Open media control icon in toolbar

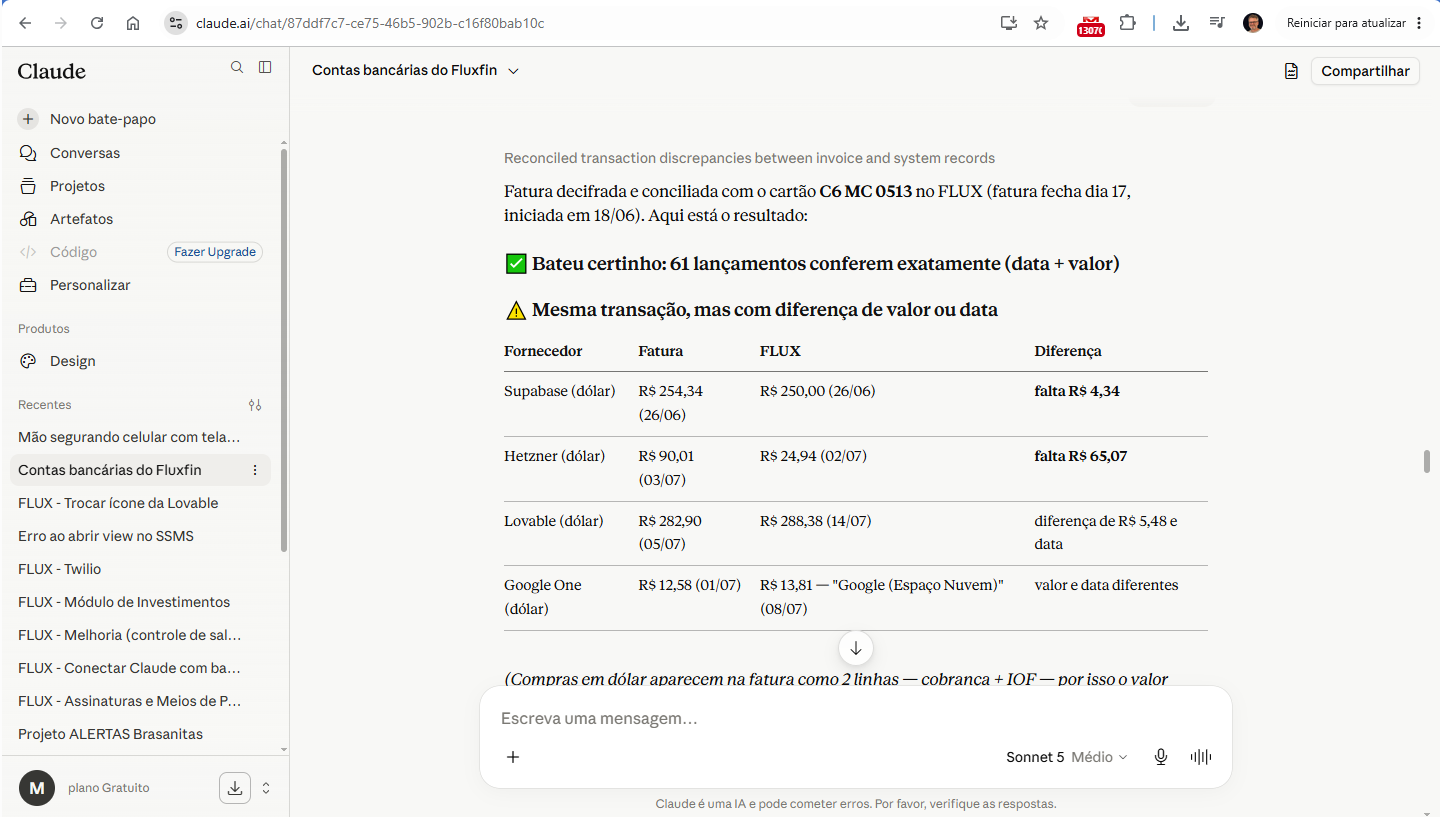[x=1217, y=23]
